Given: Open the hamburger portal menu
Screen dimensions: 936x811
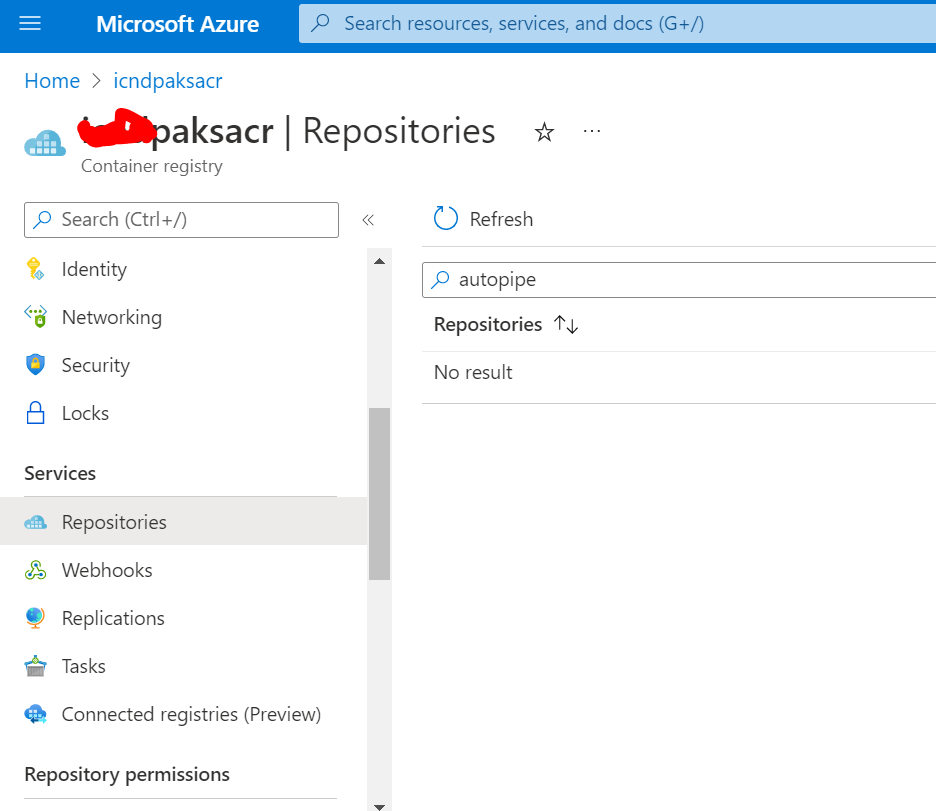Looking at the screenshot, I should pos(30,23).
